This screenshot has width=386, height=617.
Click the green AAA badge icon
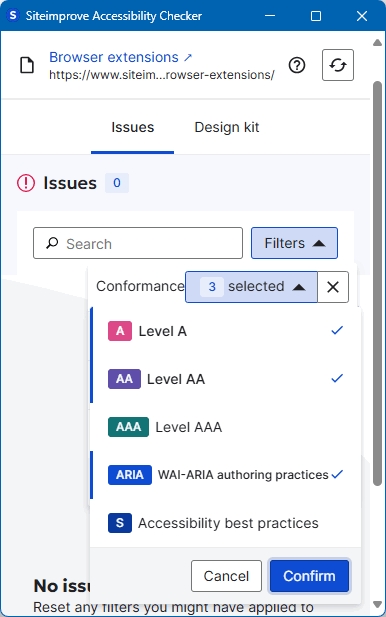[128, 427]
